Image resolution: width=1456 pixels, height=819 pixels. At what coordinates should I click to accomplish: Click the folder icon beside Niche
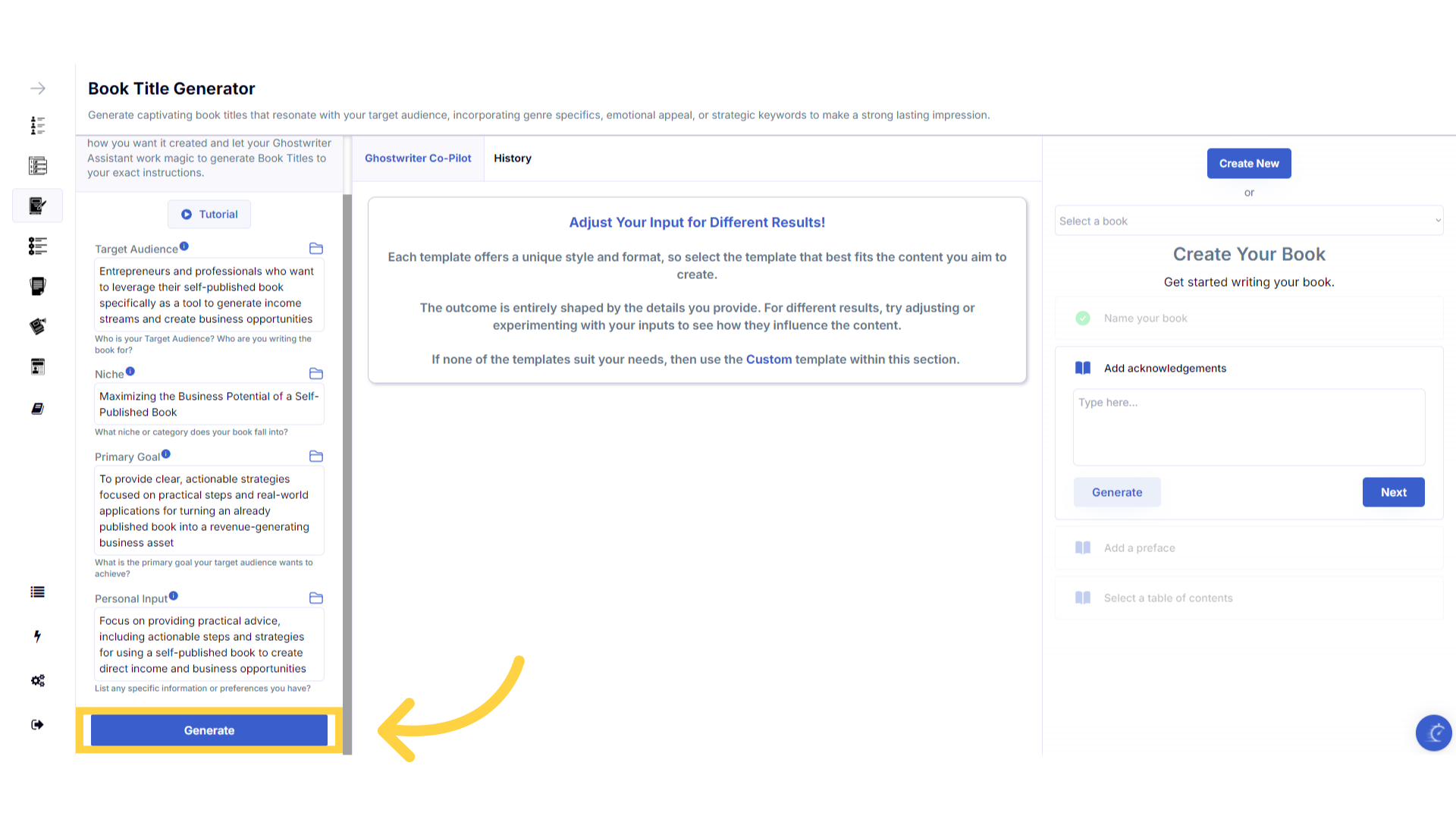tap(316, 374)
